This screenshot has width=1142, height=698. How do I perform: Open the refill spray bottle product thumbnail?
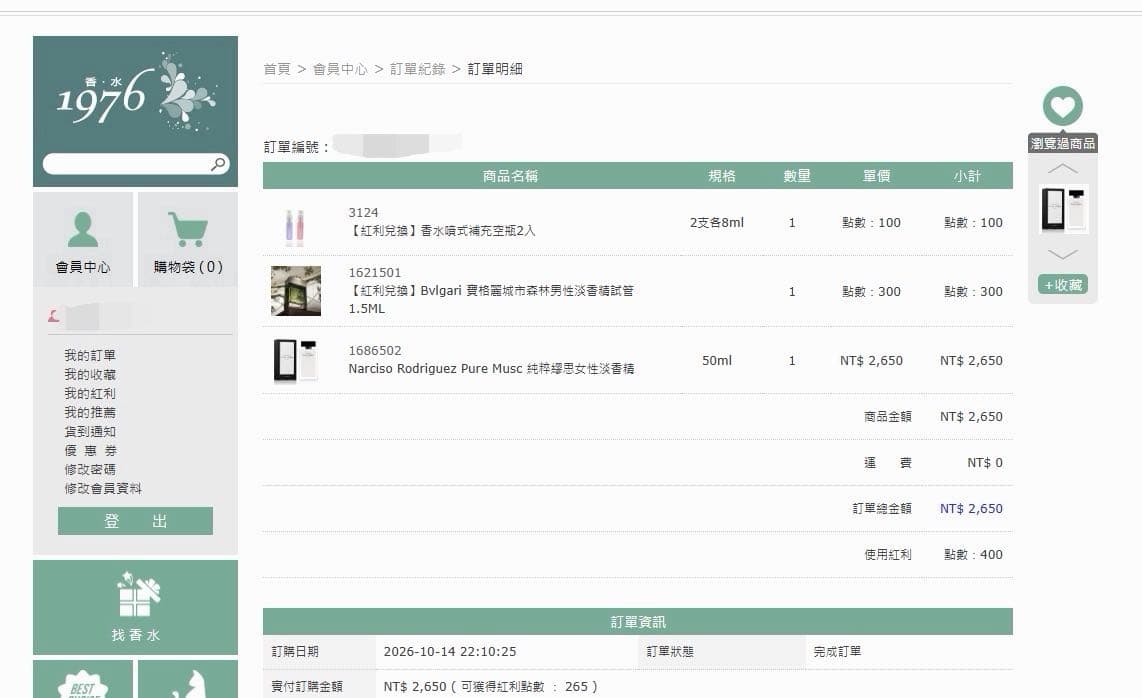click(295, 226)
